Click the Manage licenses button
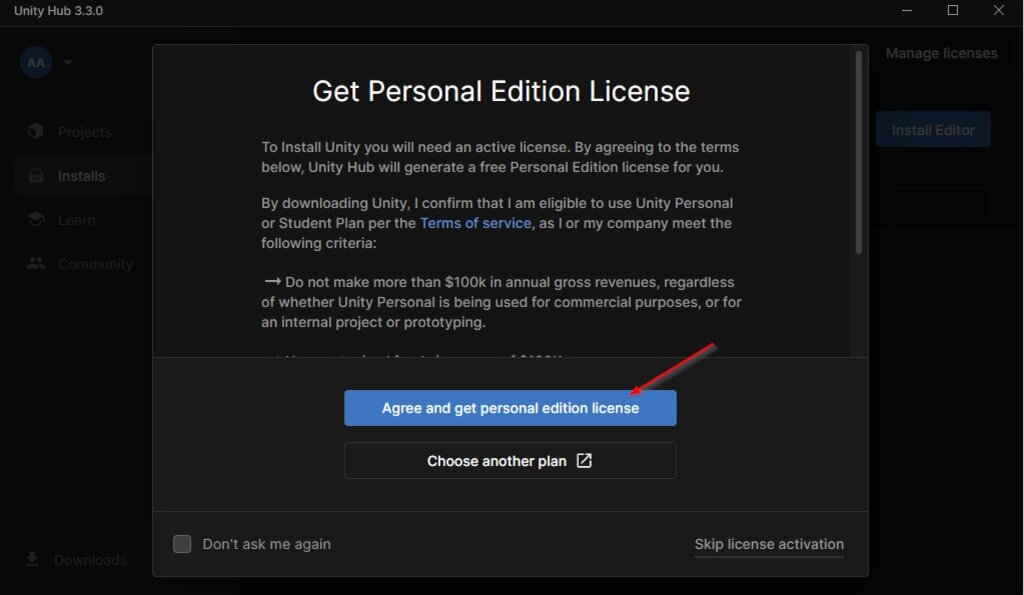1024x595 pixels. click(941, 53)
